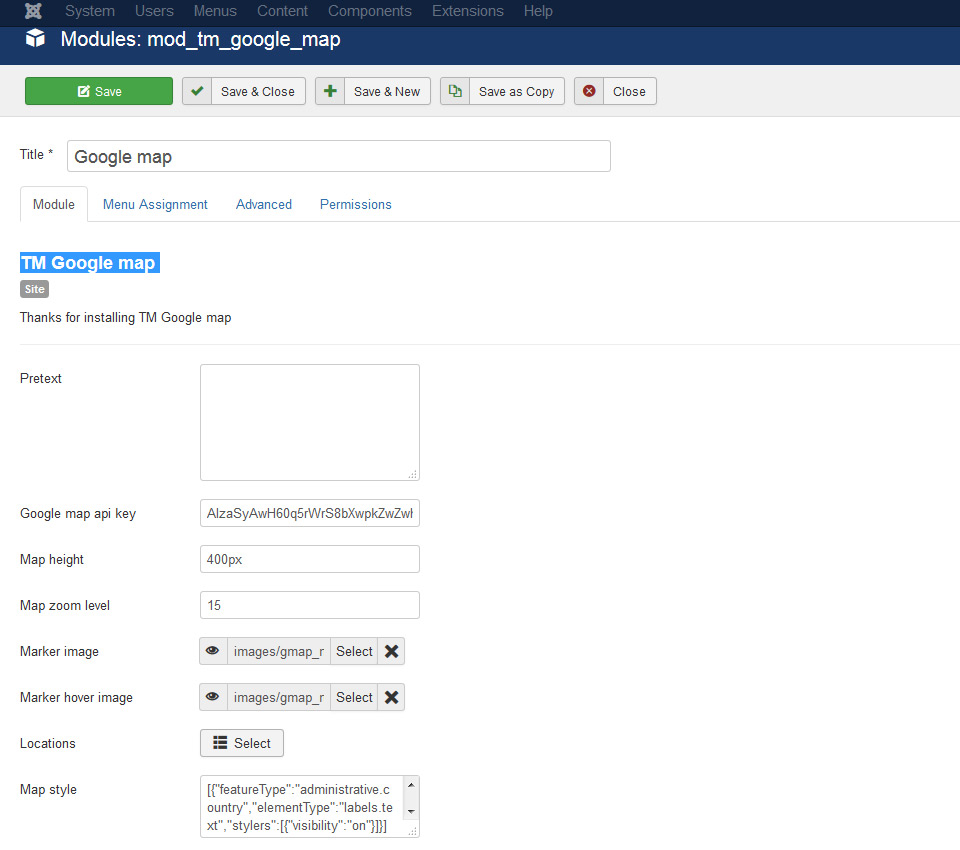
Task: Click inside the Pretext textarea
Action: tap(310, 423)
